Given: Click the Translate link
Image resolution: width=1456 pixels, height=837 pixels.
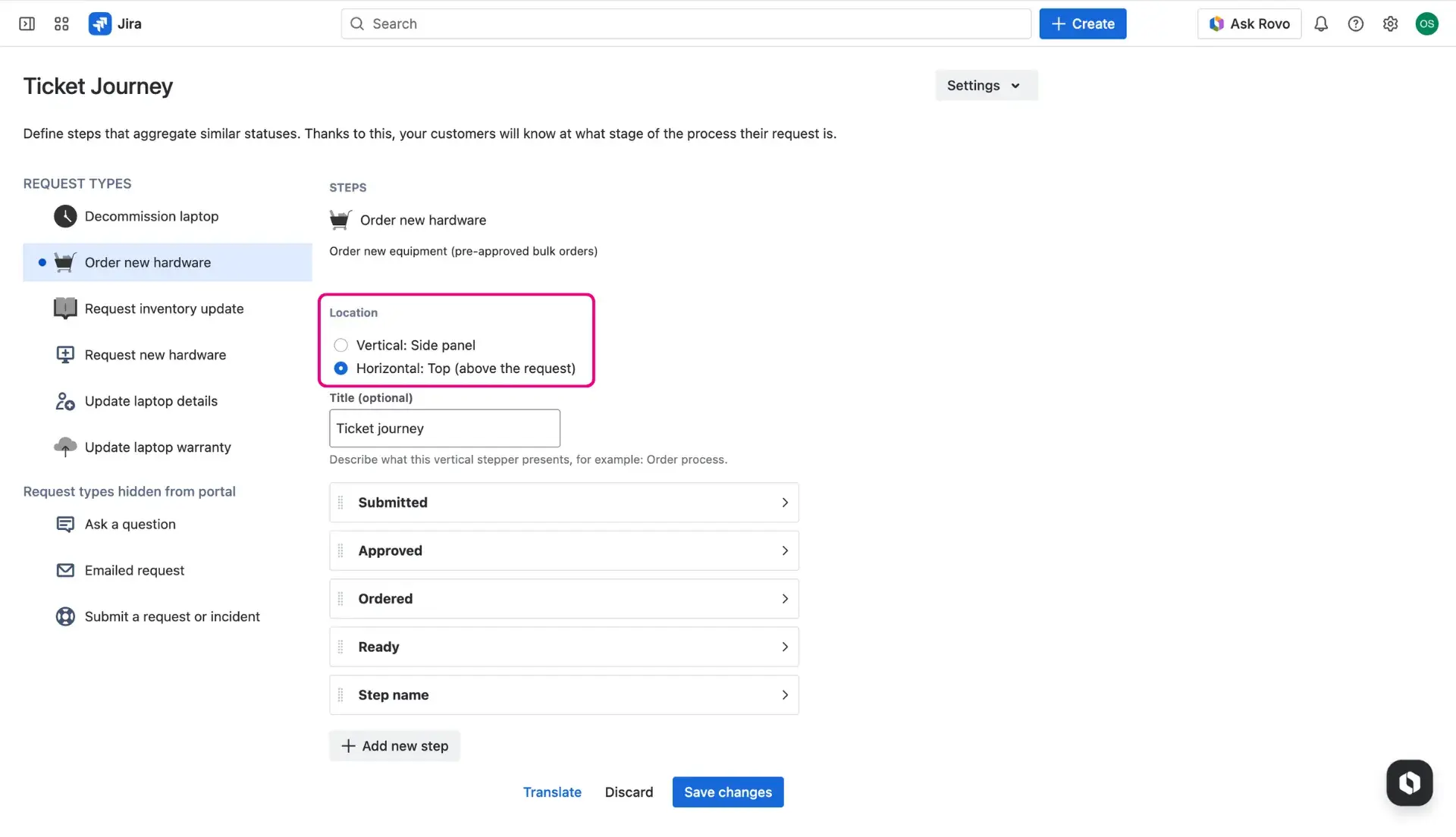Looking at the screenshot, I should tap(552, 792).
